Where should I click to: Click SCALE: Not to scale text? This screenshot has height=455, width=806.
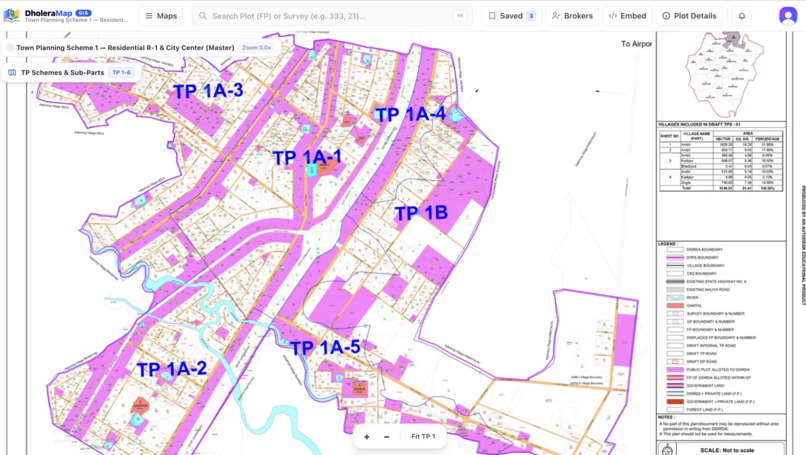tap(727, 450)
